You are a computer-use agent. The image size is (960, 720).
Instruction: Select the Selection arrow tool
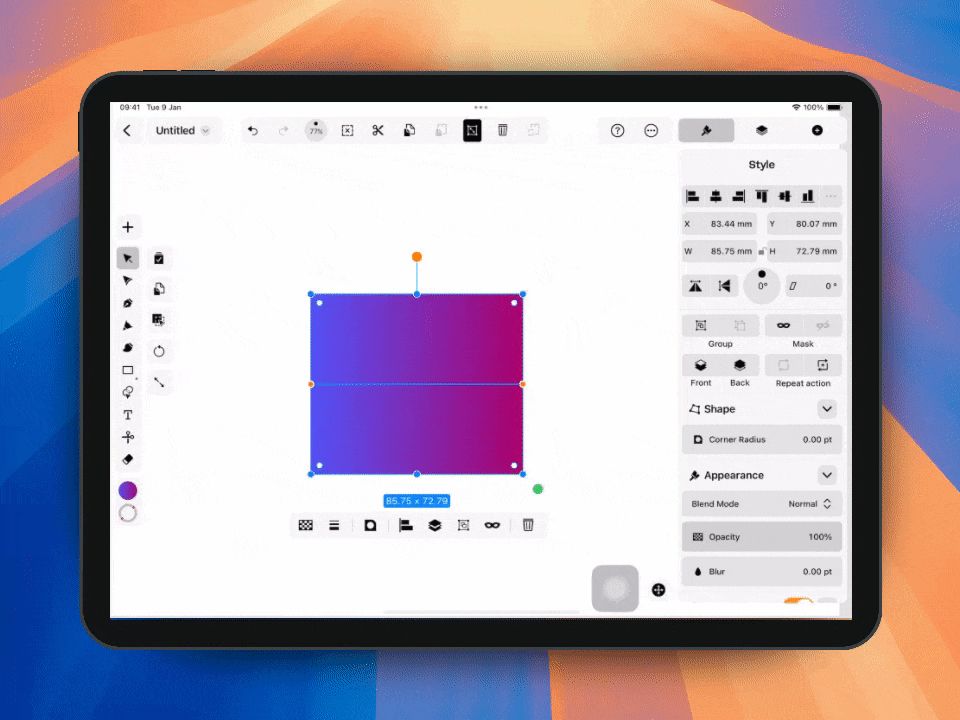pos(127,258)
